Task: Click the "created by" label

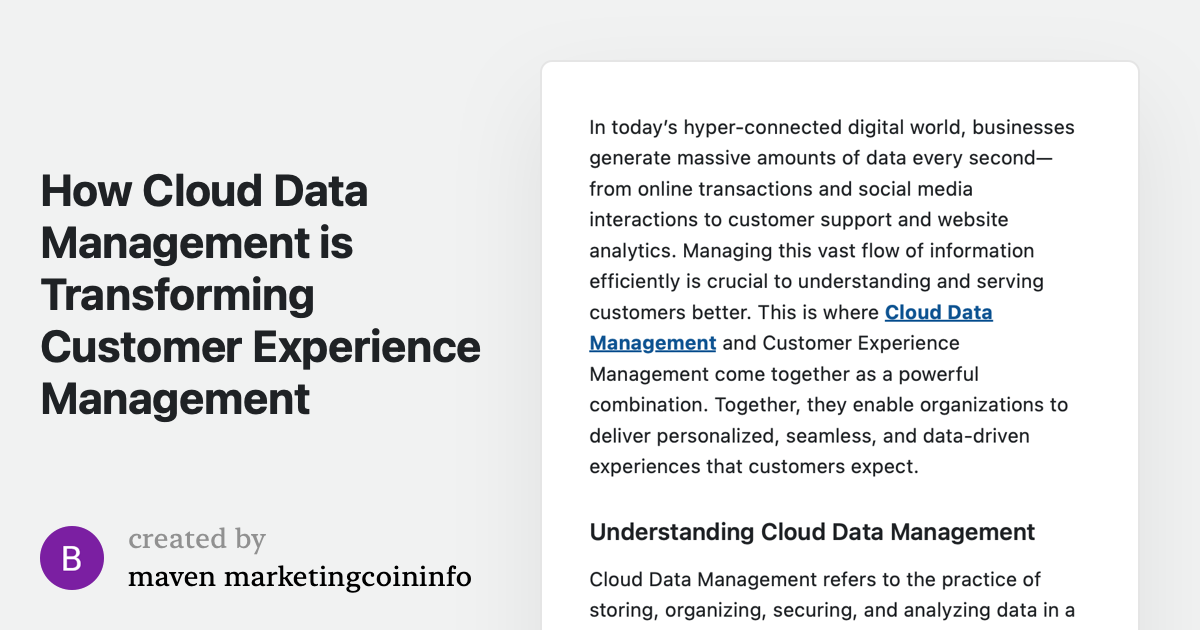Action: 197,539
